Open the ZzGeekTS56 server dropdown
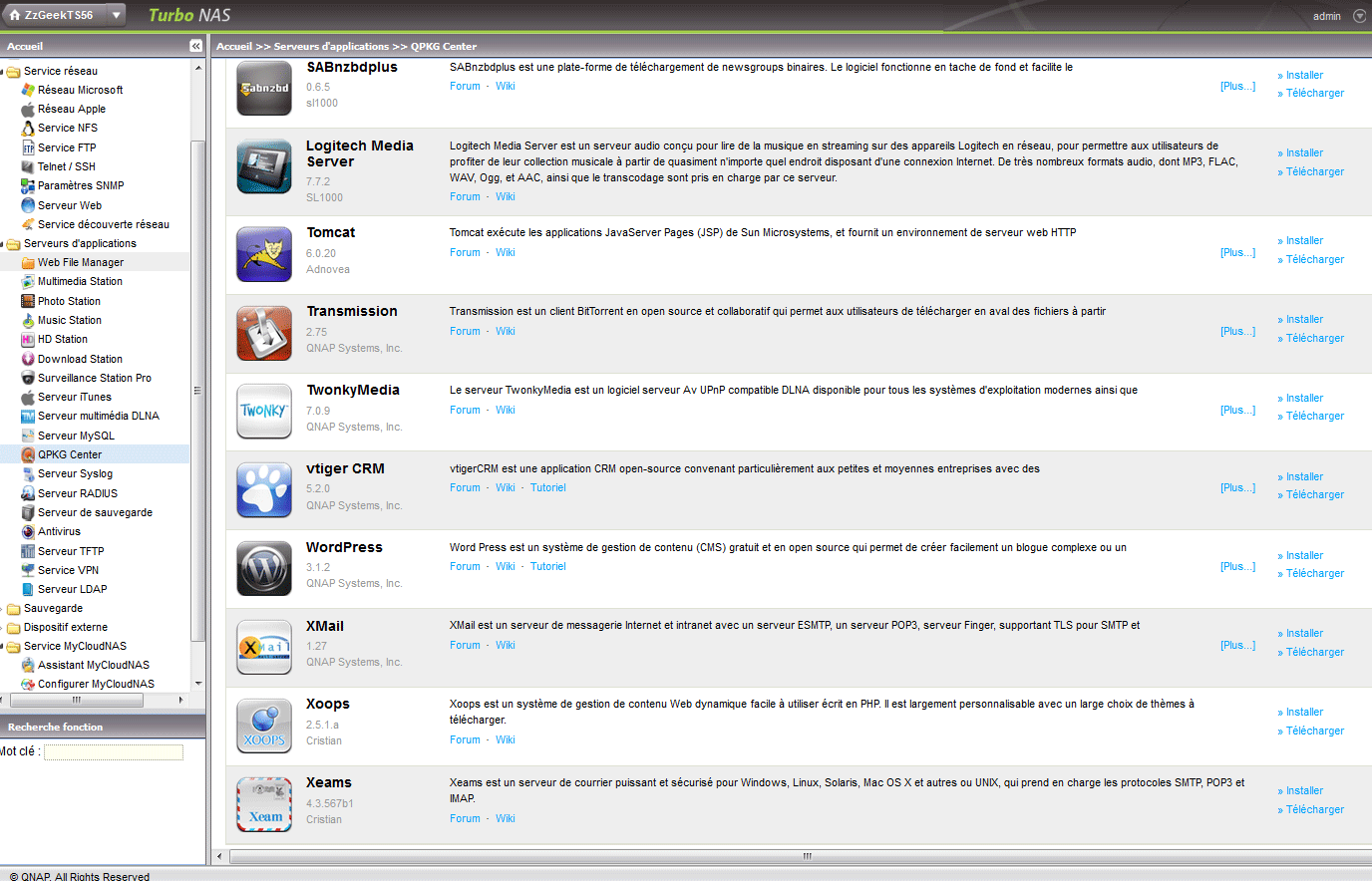The image size is (1372, 881). coord(116,15)
